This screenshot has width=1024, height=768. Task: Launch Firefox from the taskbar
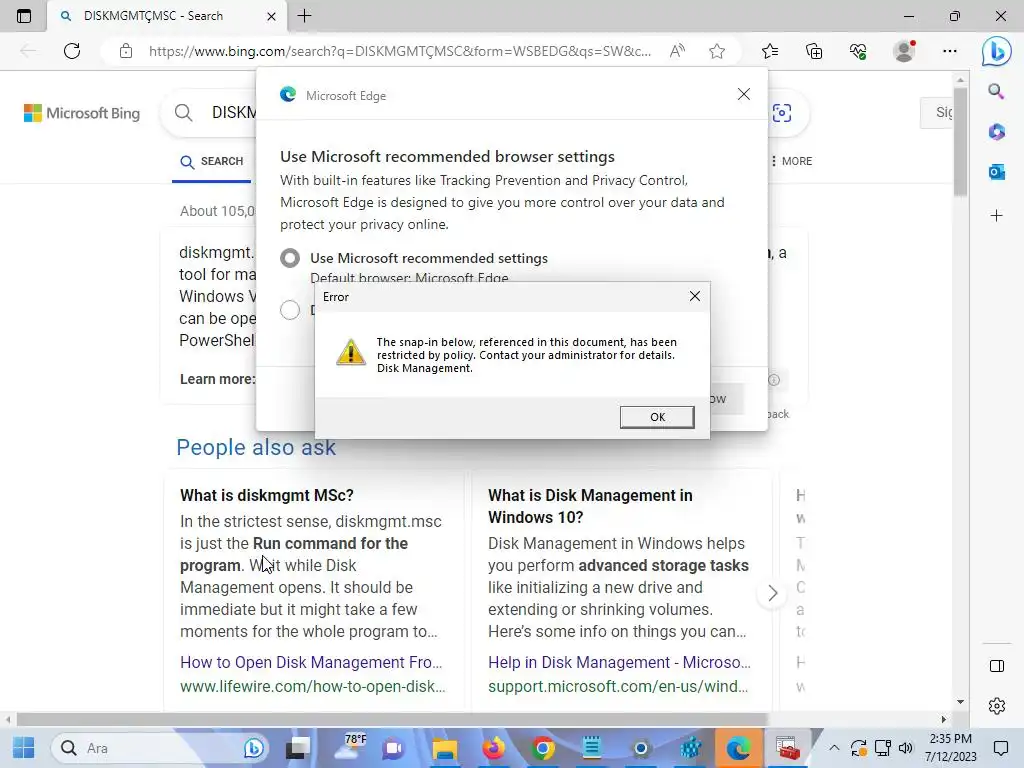coord(494,748)
